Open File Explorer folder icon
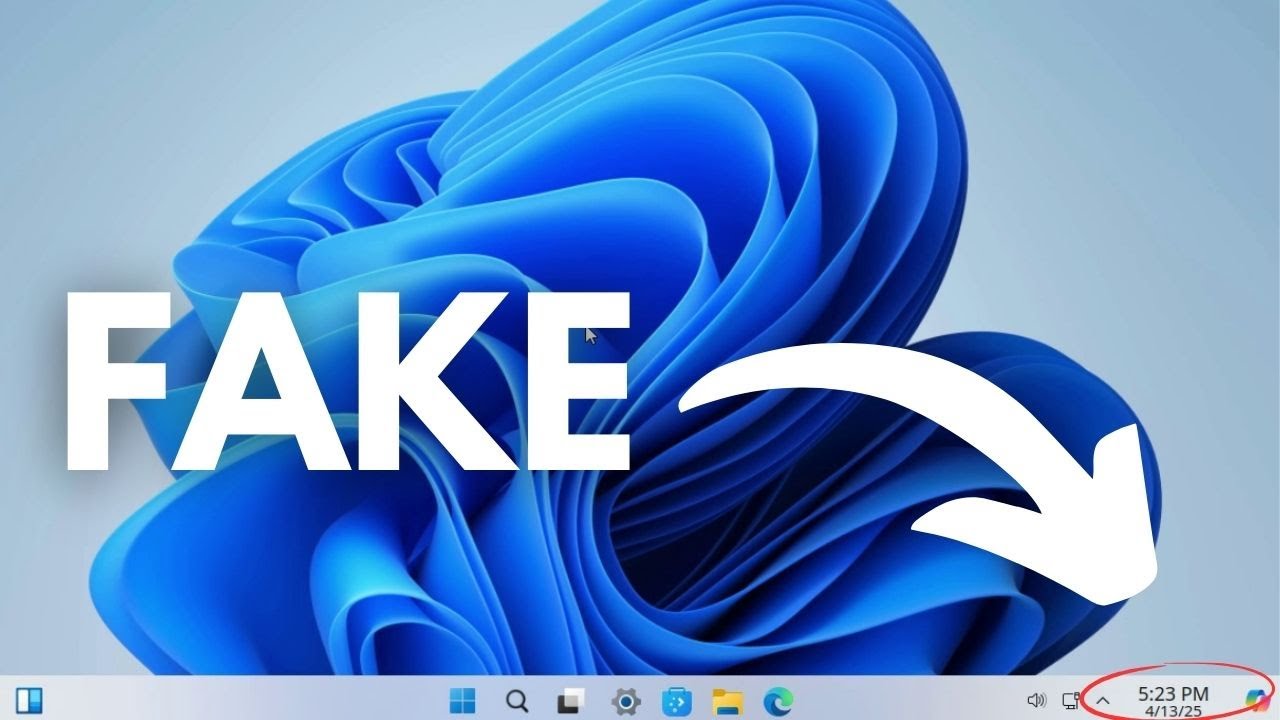The width and height of the screenshot is (1280, 720). [726, 701]
